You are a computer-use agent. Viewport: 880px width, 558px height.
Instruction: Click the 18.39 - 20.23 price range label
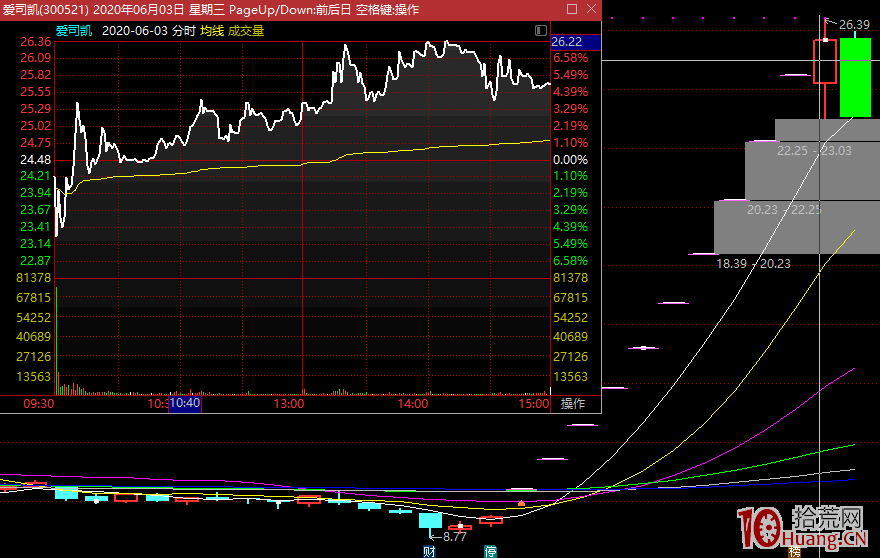[x=753, y=264]
